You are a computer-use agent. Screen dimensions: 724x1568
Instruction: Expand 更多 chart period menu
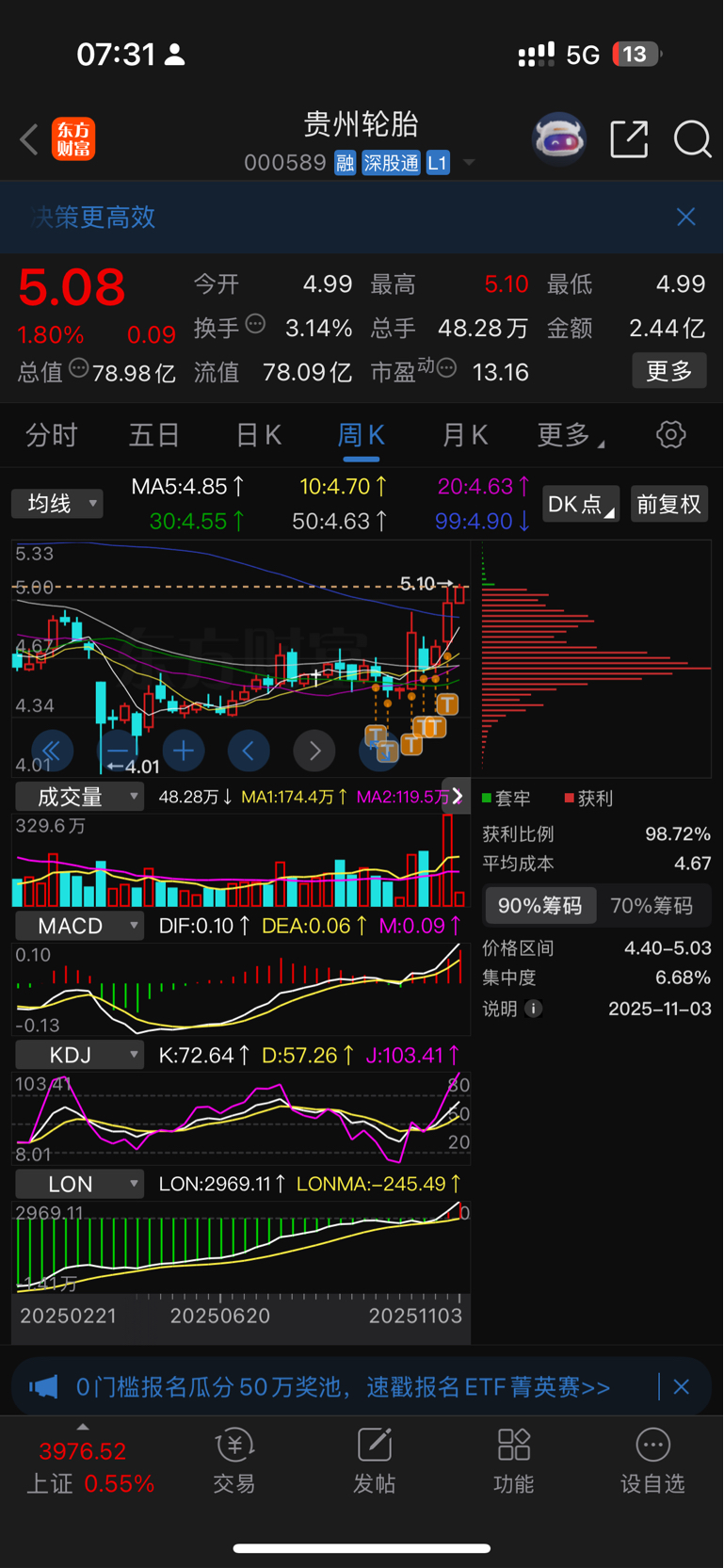pos(571,435)
